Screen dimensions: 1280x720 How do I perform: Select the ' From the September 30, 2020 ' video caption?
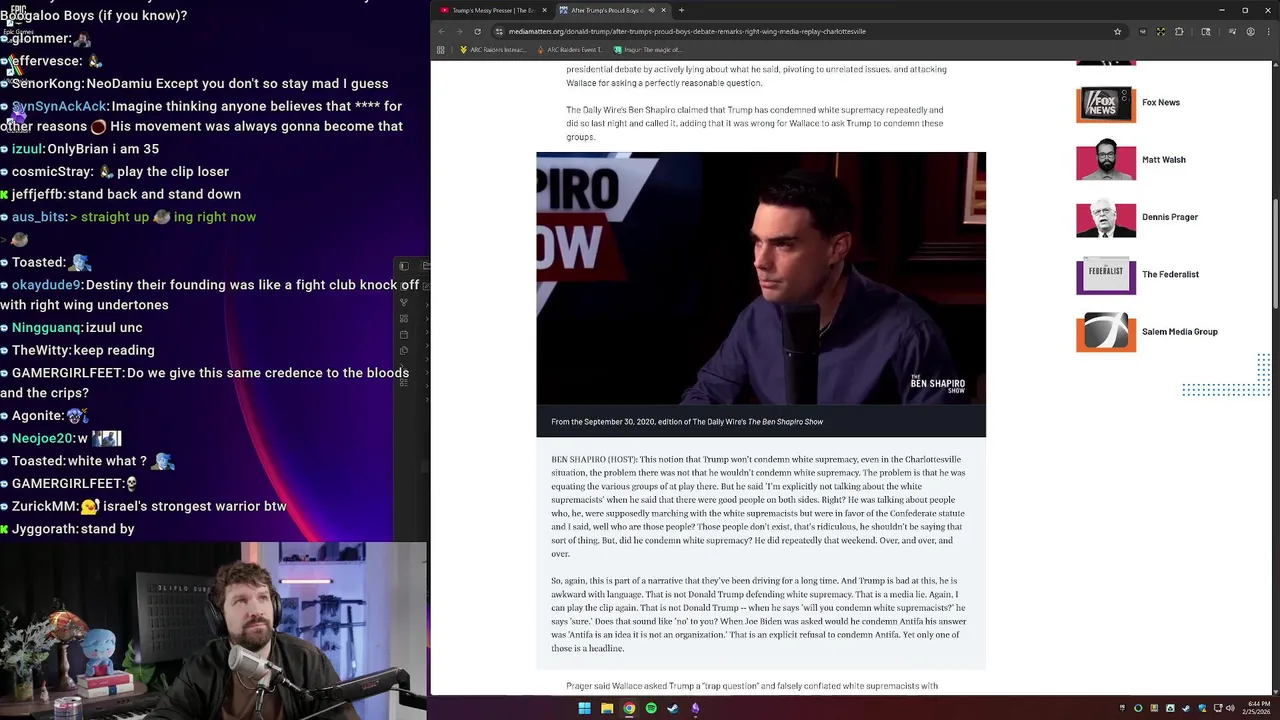click(687, 422)
